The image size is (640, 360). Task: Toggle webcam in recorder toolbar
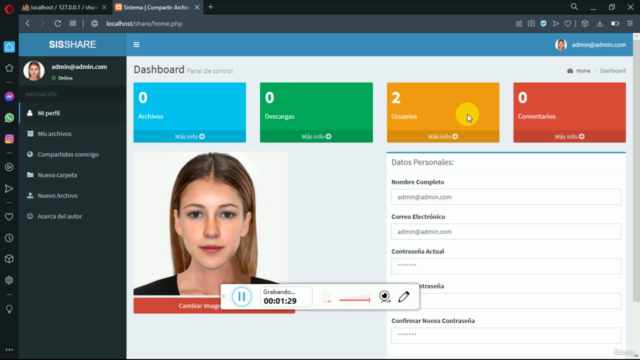point(384,296)
